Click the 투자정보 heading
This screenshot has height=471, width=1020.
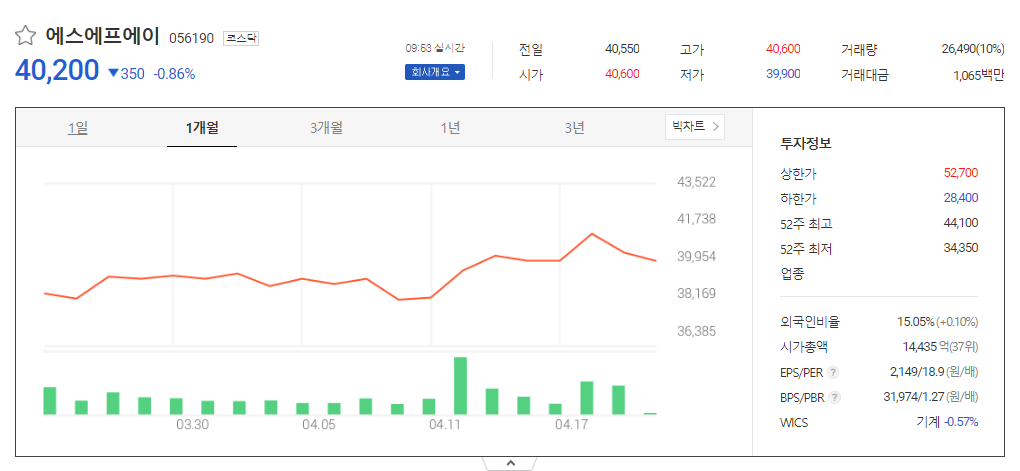[805, 144]
